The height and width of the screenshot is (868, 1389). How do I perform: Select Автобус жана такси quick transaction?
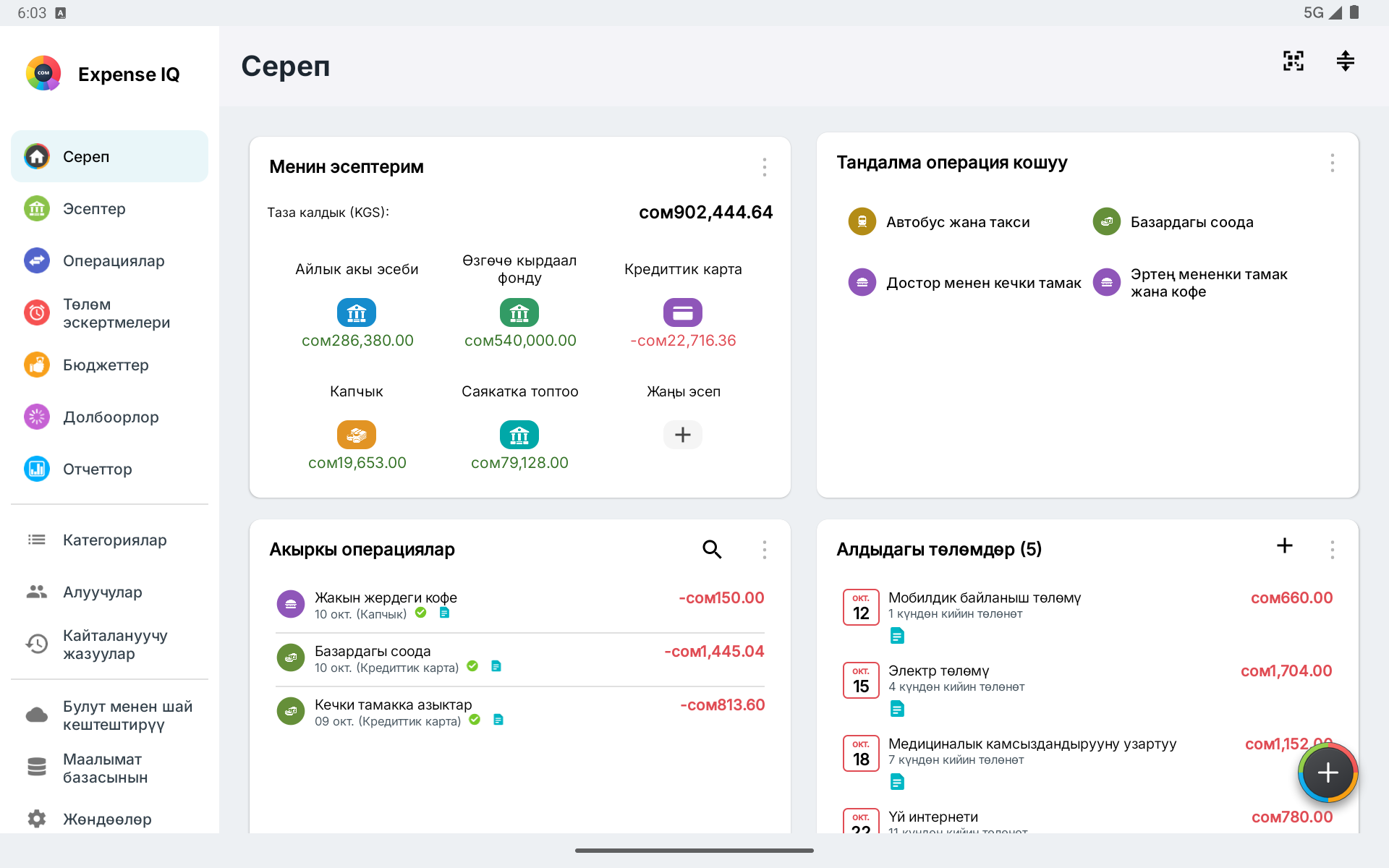[938, 222]
